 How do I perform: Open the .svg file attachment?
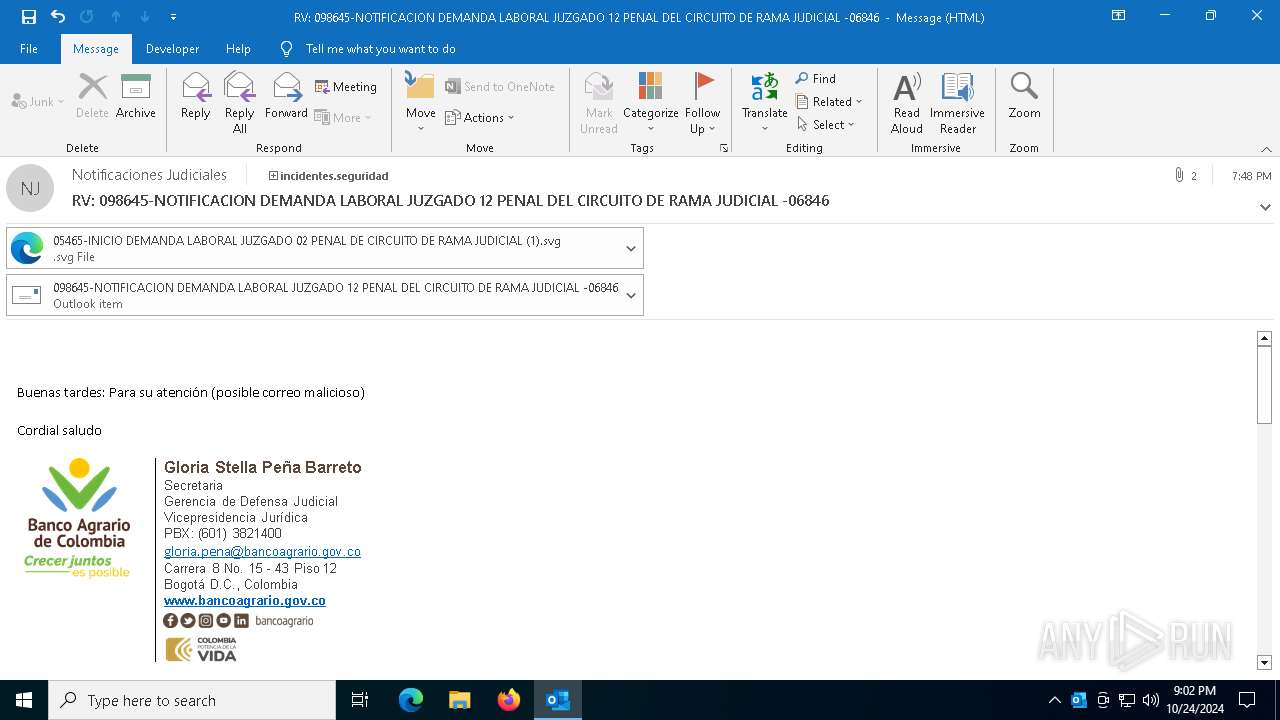coord(313,248)
